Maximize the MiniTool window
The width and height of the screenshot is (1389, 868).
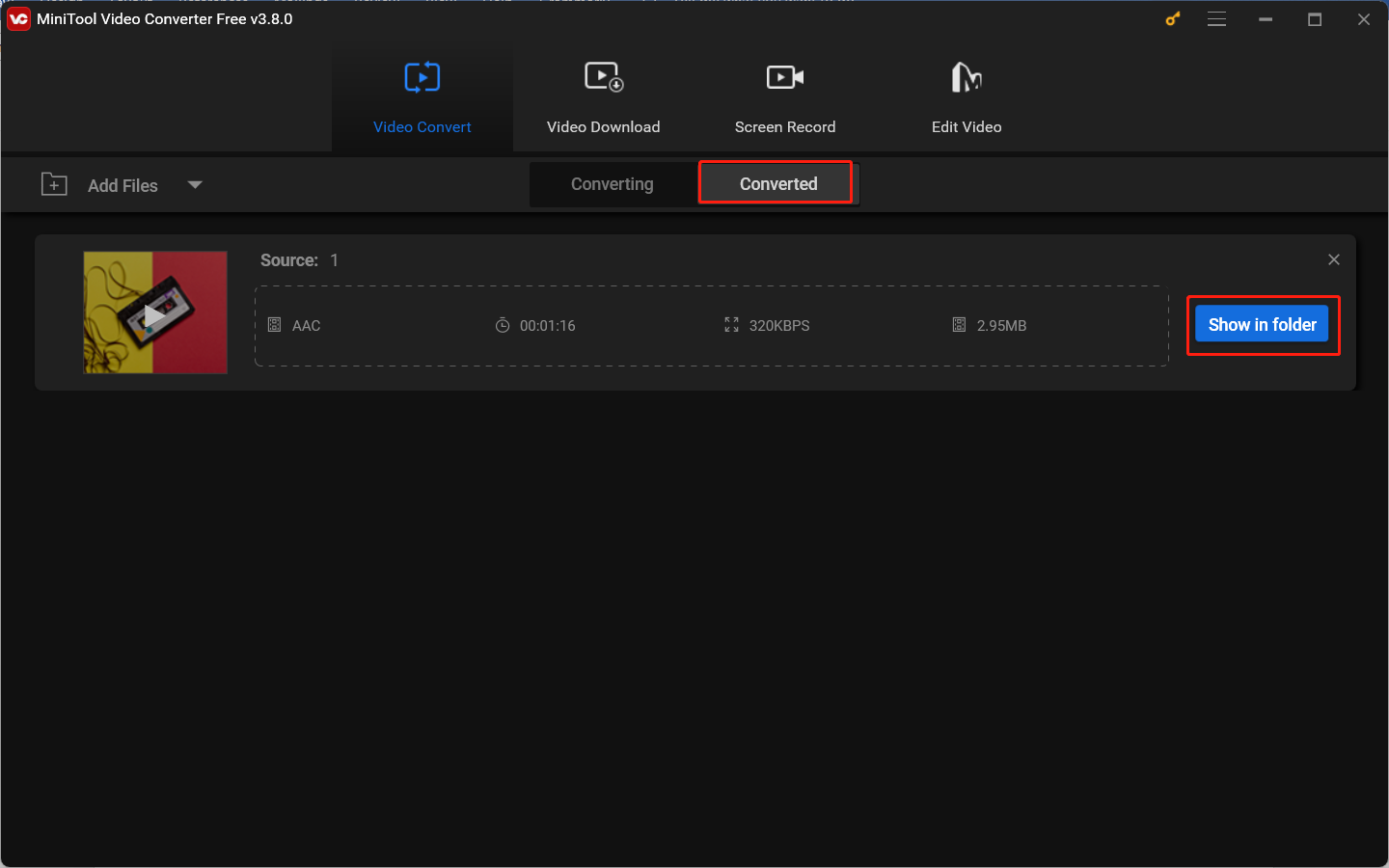coord(1315,19)
